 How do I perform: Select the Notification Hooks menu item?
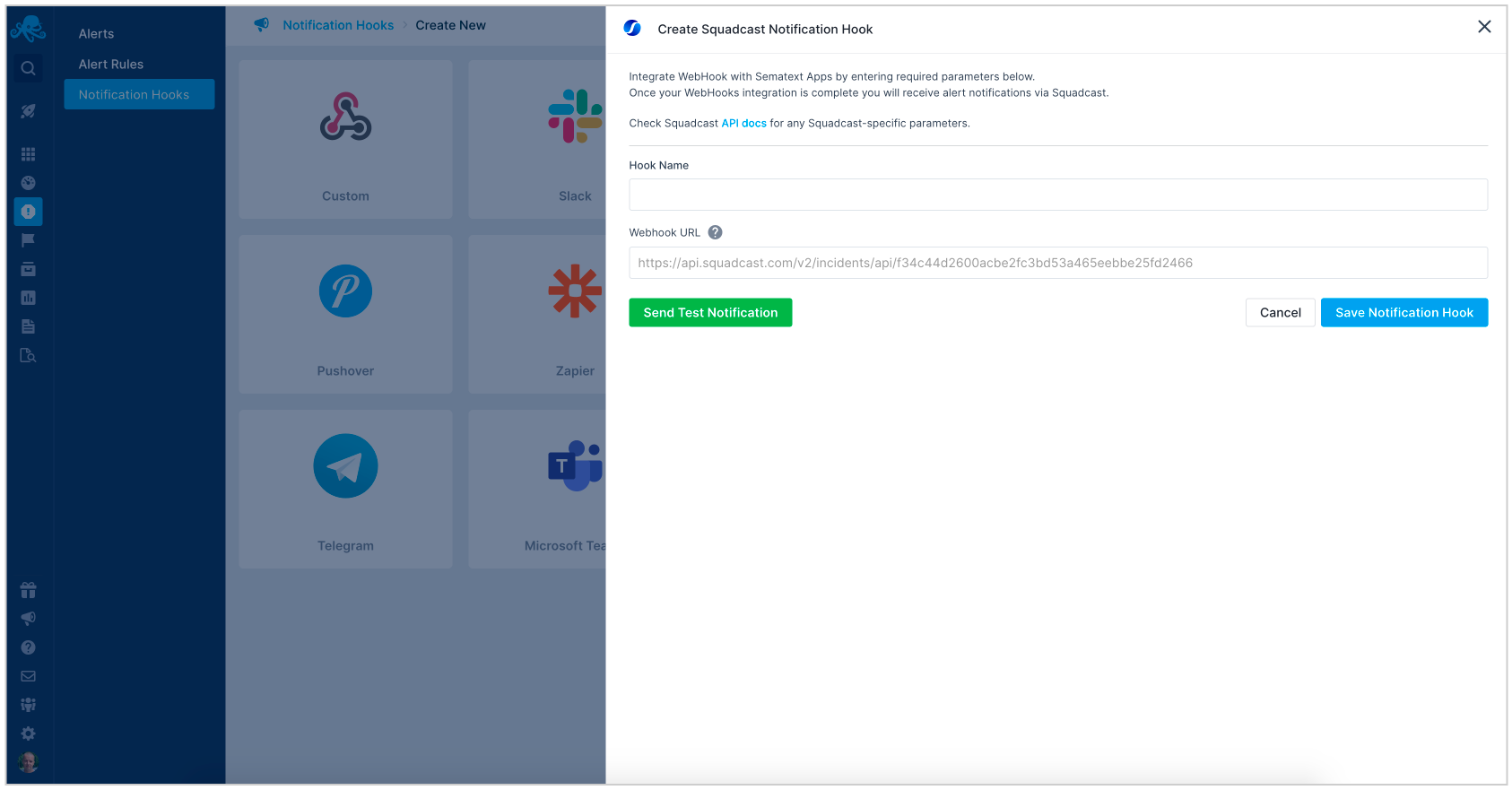click(x=139, y=94)
